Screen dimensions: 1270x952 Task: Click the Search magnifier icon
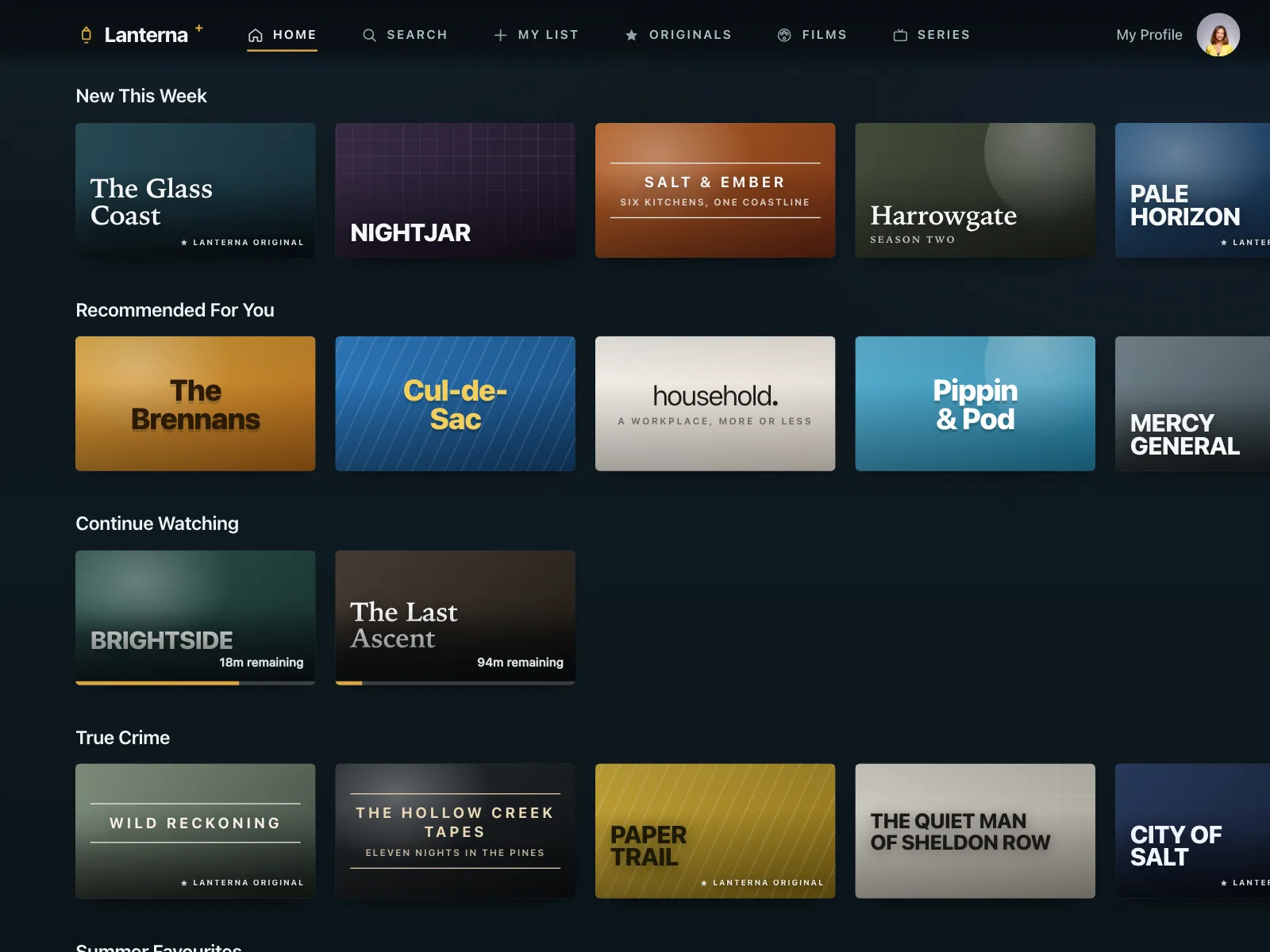369,35
